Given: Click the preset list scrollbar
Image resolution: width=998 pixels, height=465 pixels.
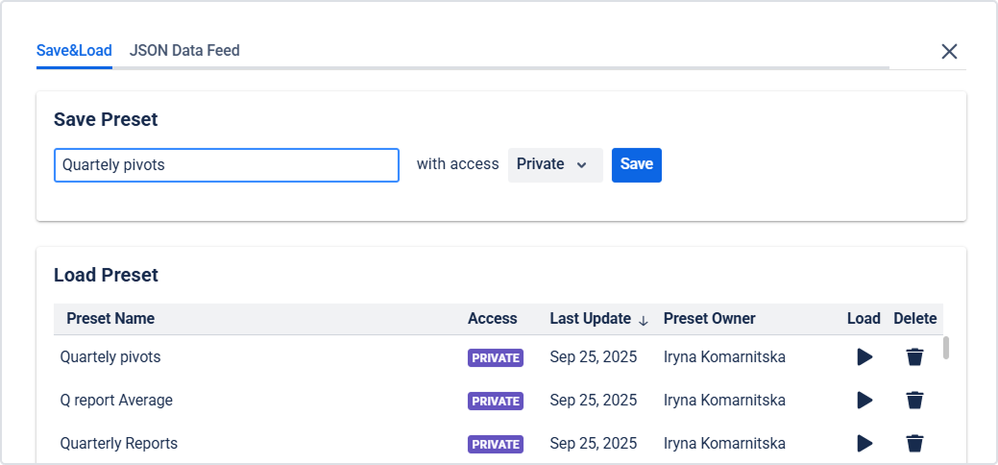Looking at the screenshot, I should point(946,348).
